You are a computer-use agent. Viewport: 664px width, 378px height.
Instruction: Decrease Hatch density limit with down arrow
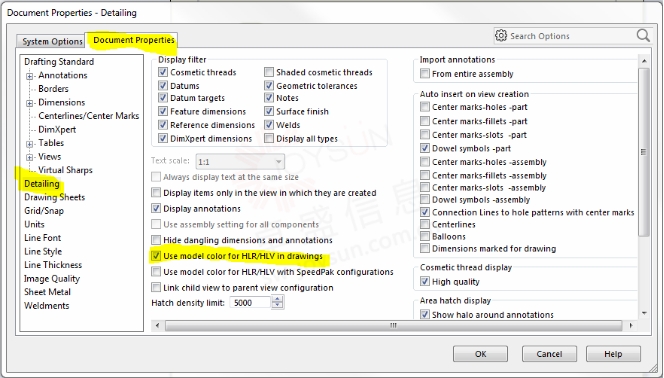(277, 306)
